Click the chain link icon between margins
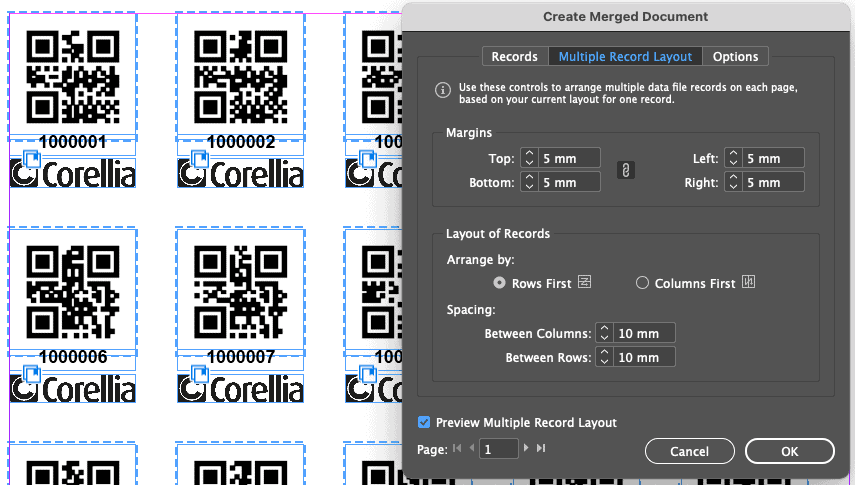The width and height of the screenshot is (855, 485). (625, 170)
